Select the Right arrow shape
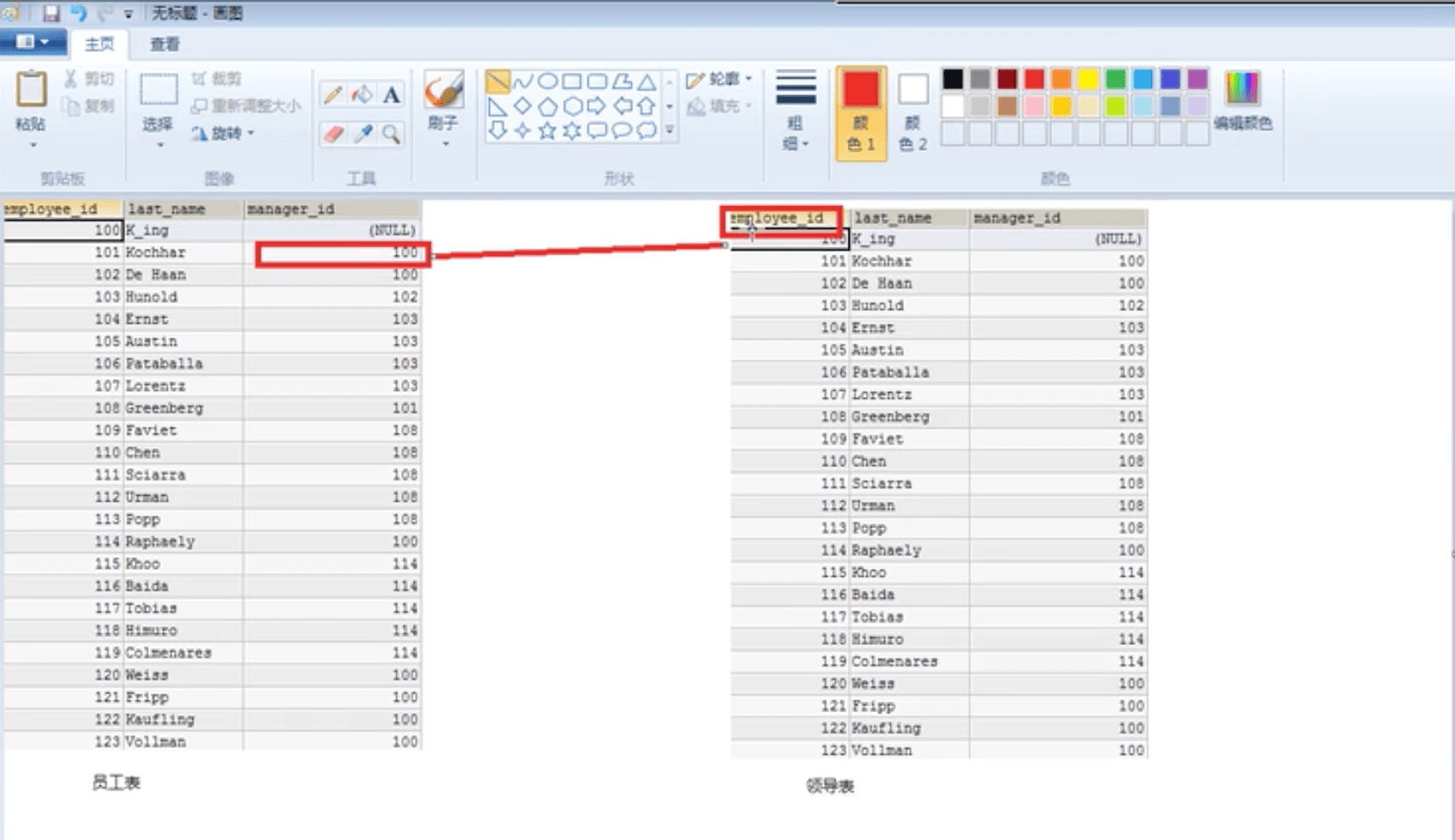 coord(597,106)
